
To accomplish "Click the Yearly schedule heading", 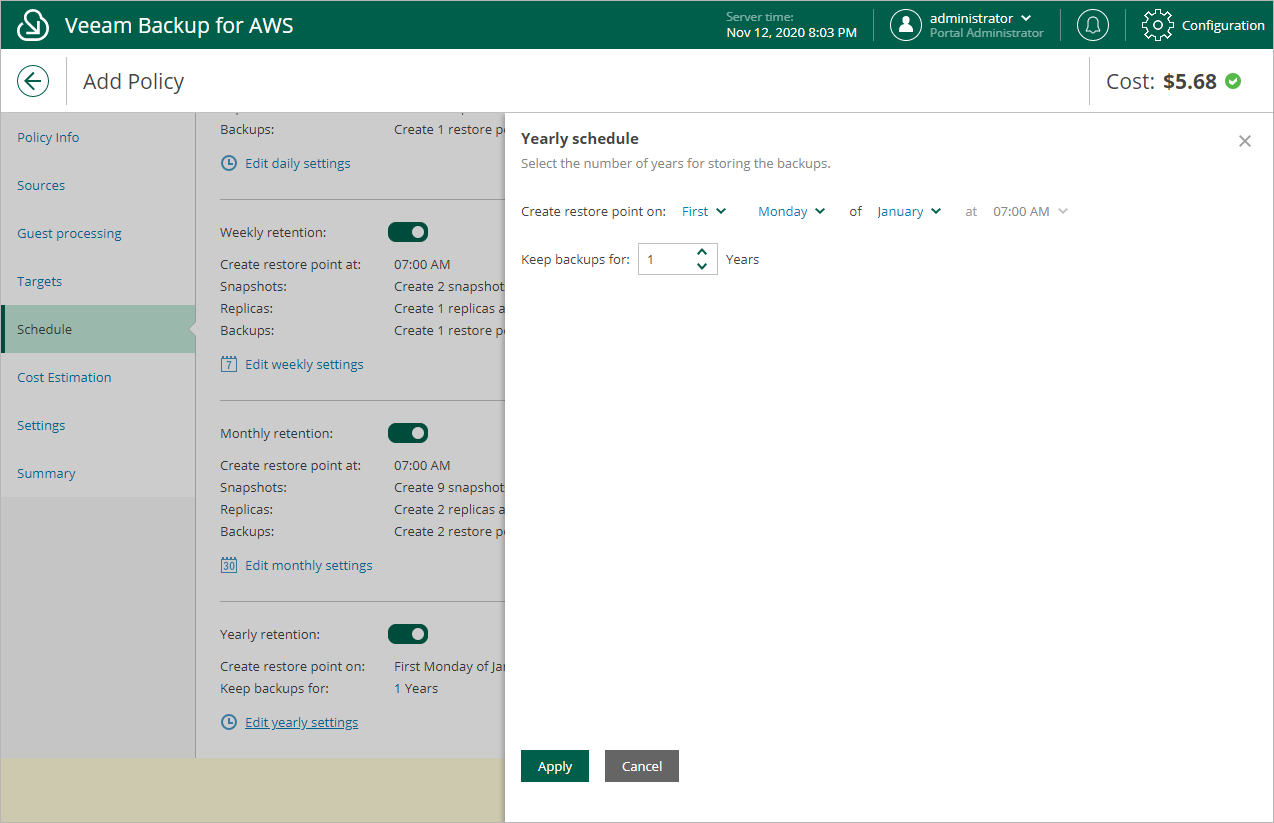I will [x=580, y=139].
